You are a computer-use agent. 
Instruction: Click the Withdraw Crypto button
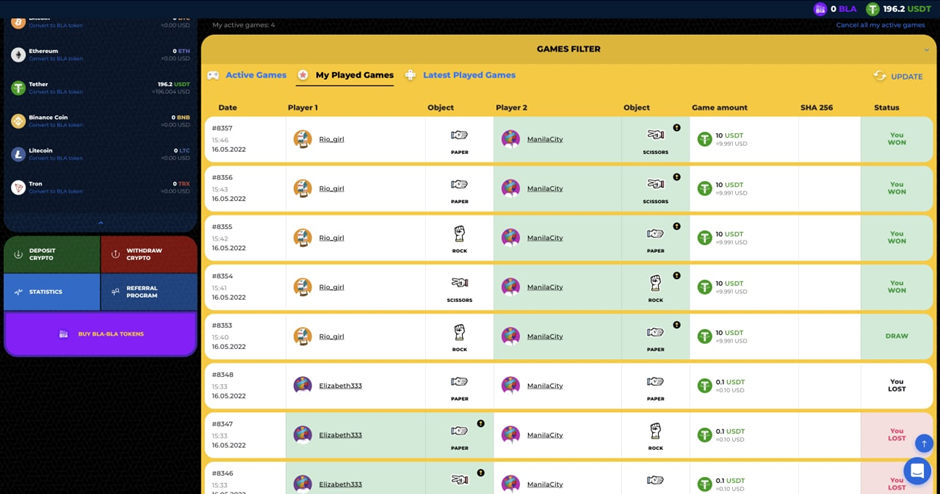[149, 254]
